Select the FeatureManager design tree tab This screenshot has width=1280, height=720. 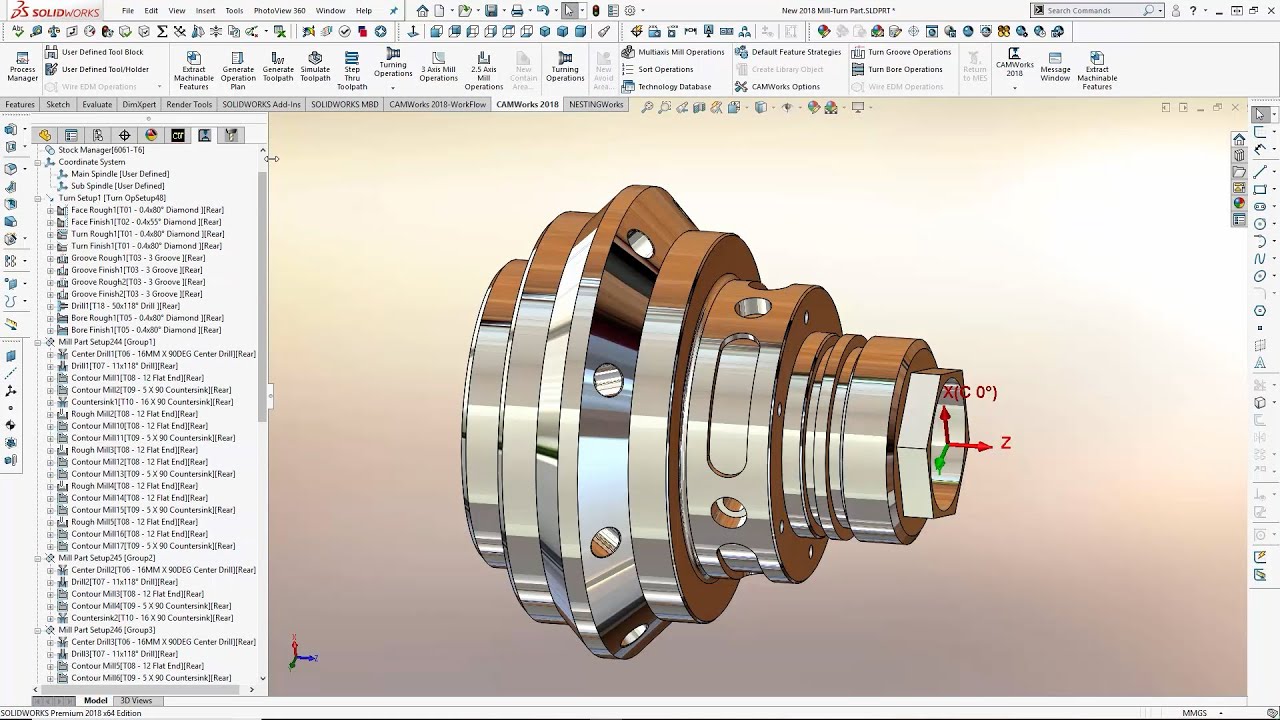45,135
